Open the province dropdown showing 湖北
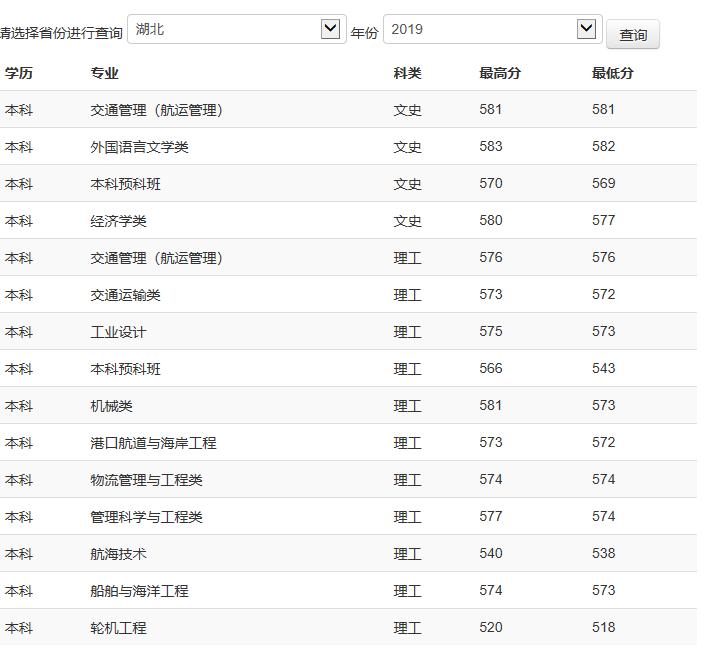Screen dimensions: 705x653 (236, 29)
